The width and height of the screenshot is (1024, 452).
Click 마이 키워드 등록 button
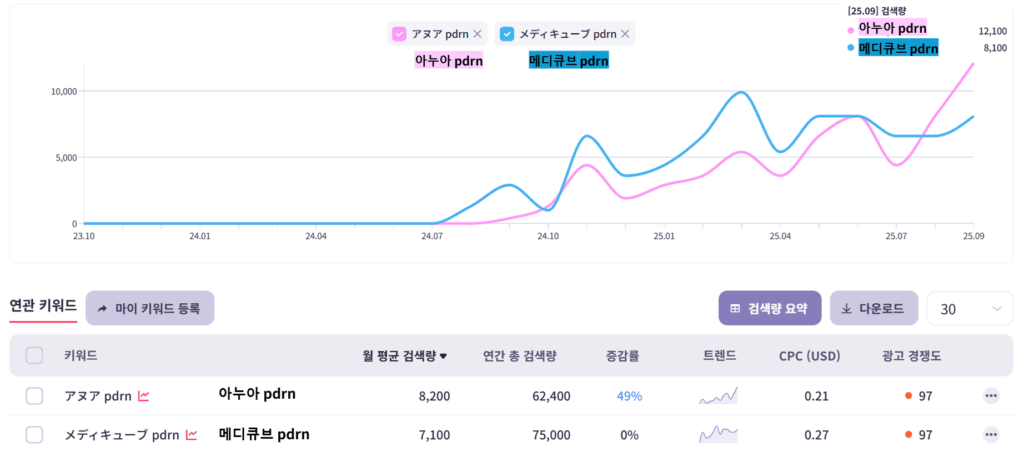pos(150,308)
